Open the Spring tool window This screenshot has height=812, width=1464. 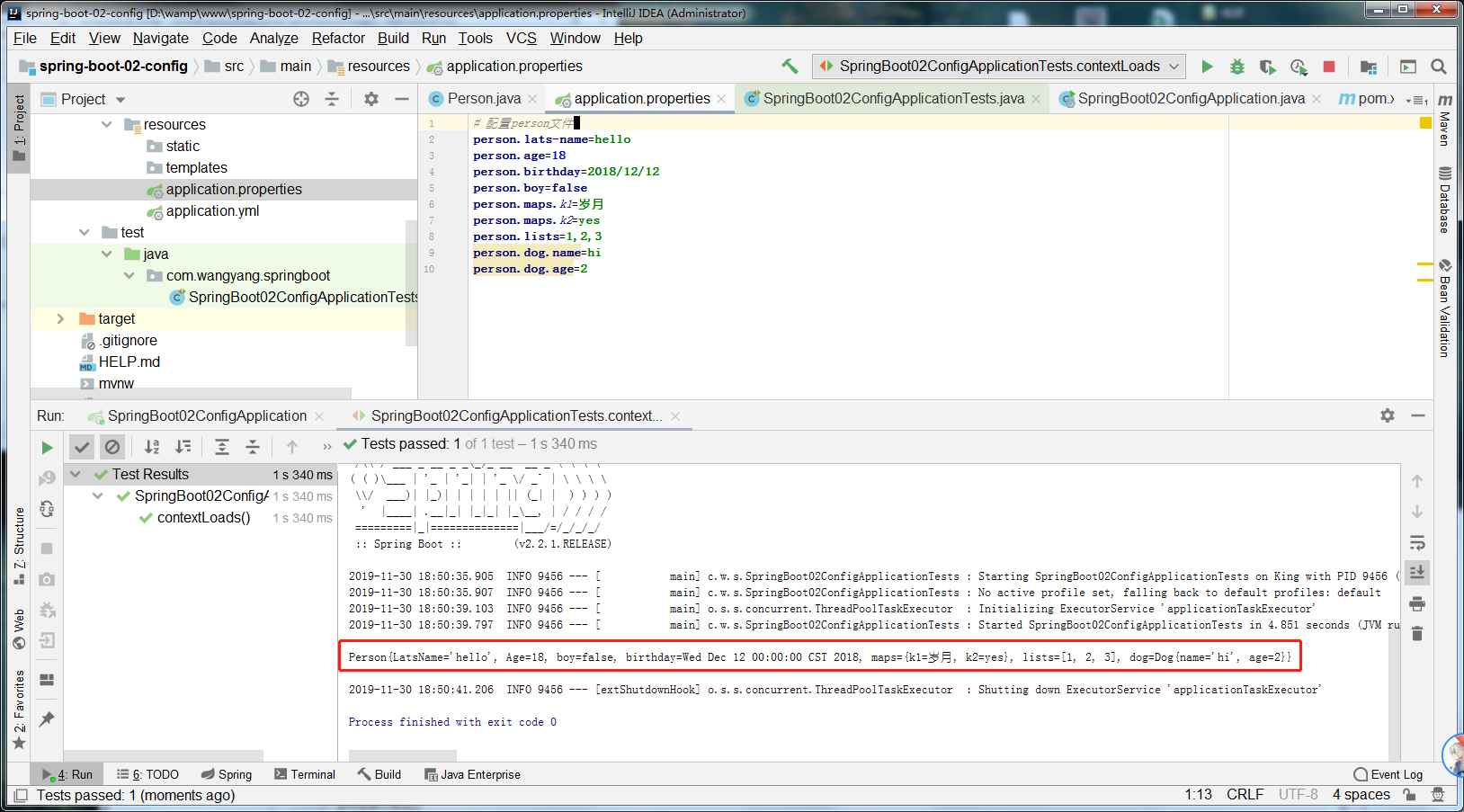tap(227, 774)
